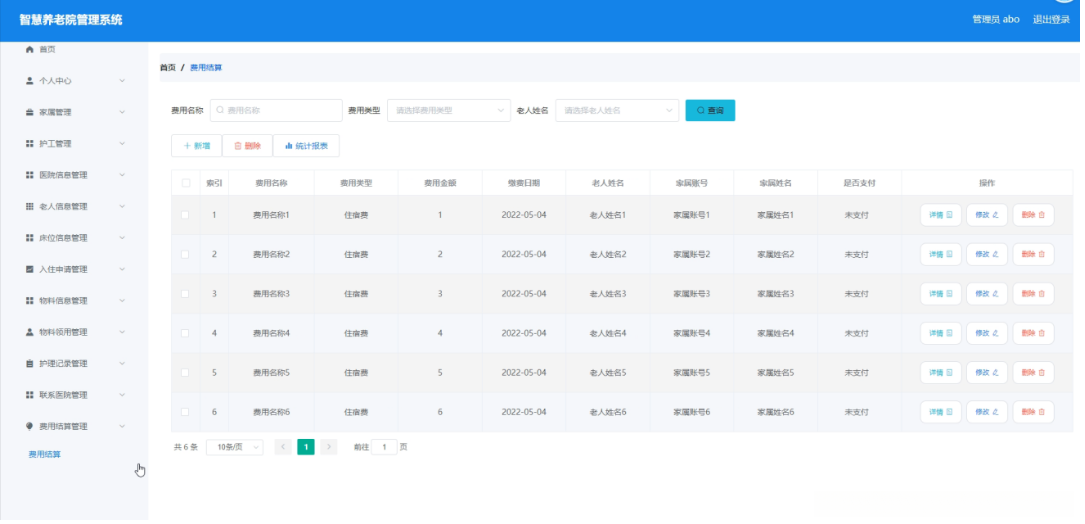
Task: Click the icon beside 物料领用管理
Action: tap(29, 332)
